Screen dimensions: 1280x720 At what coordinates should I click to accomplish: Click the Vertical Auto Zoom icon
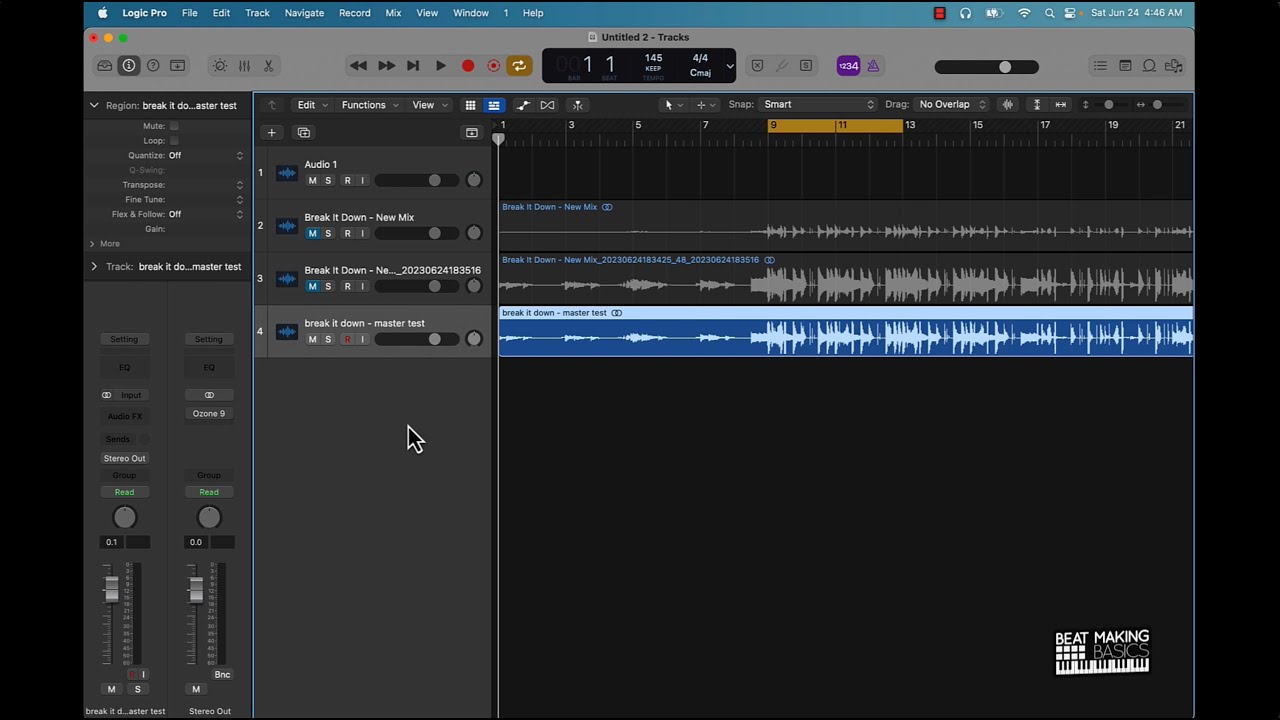(1037, 105)
